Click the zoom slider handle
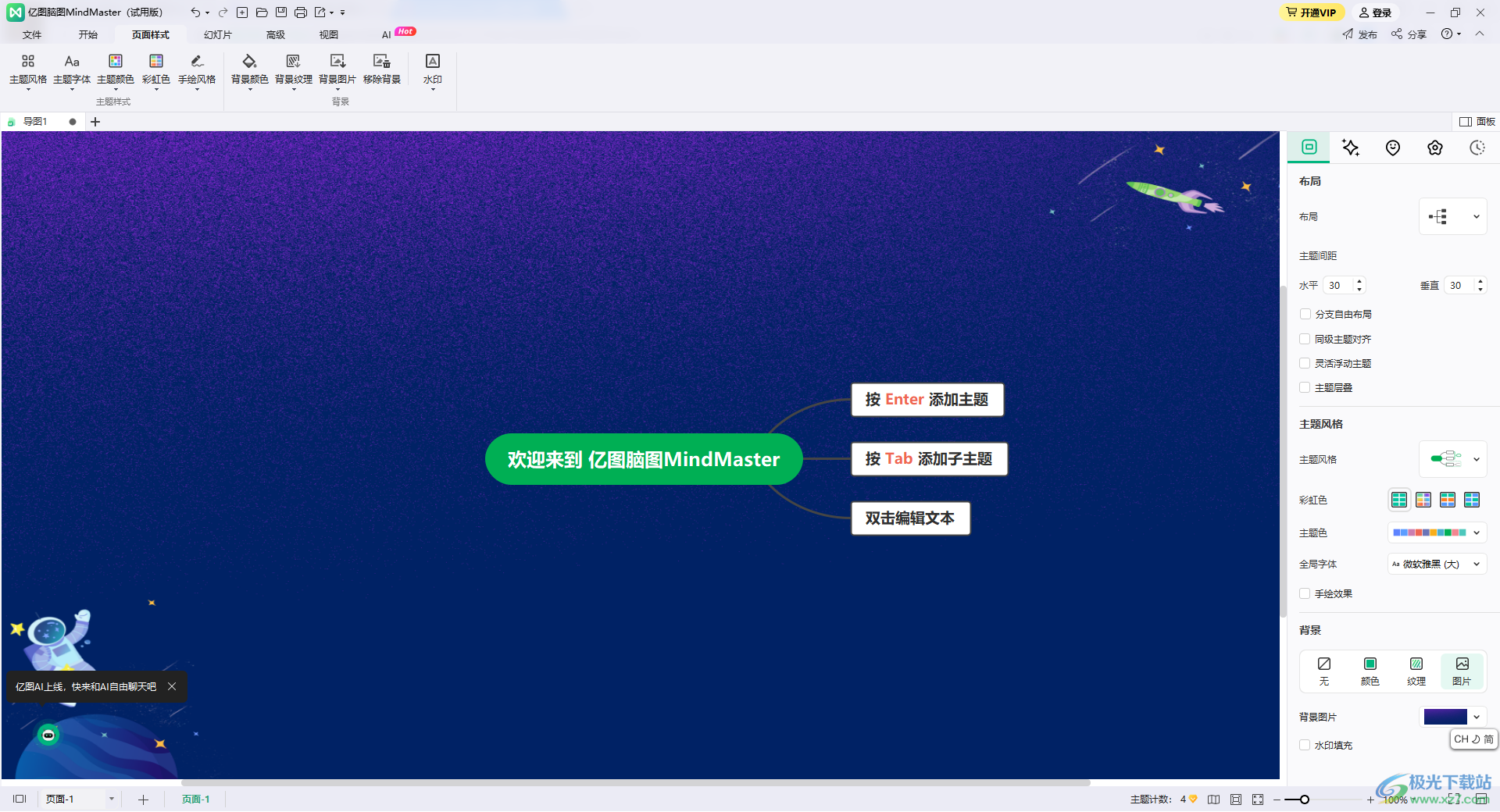Screen dimensions: 1500x812 [1304, 800]
